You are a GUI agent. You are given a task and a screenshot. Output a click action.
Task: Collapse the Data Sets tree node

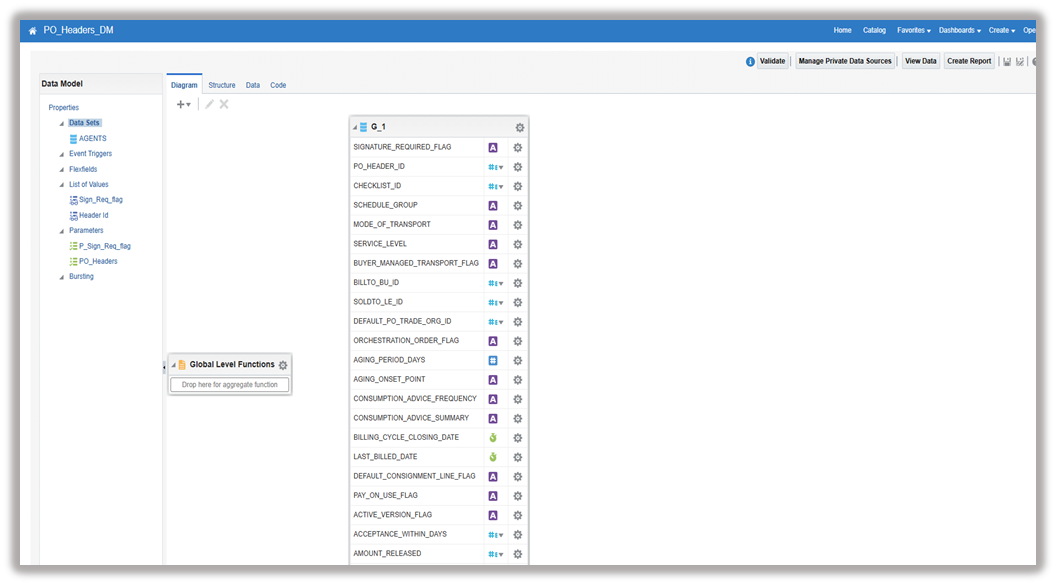click(x=61, y=122)
